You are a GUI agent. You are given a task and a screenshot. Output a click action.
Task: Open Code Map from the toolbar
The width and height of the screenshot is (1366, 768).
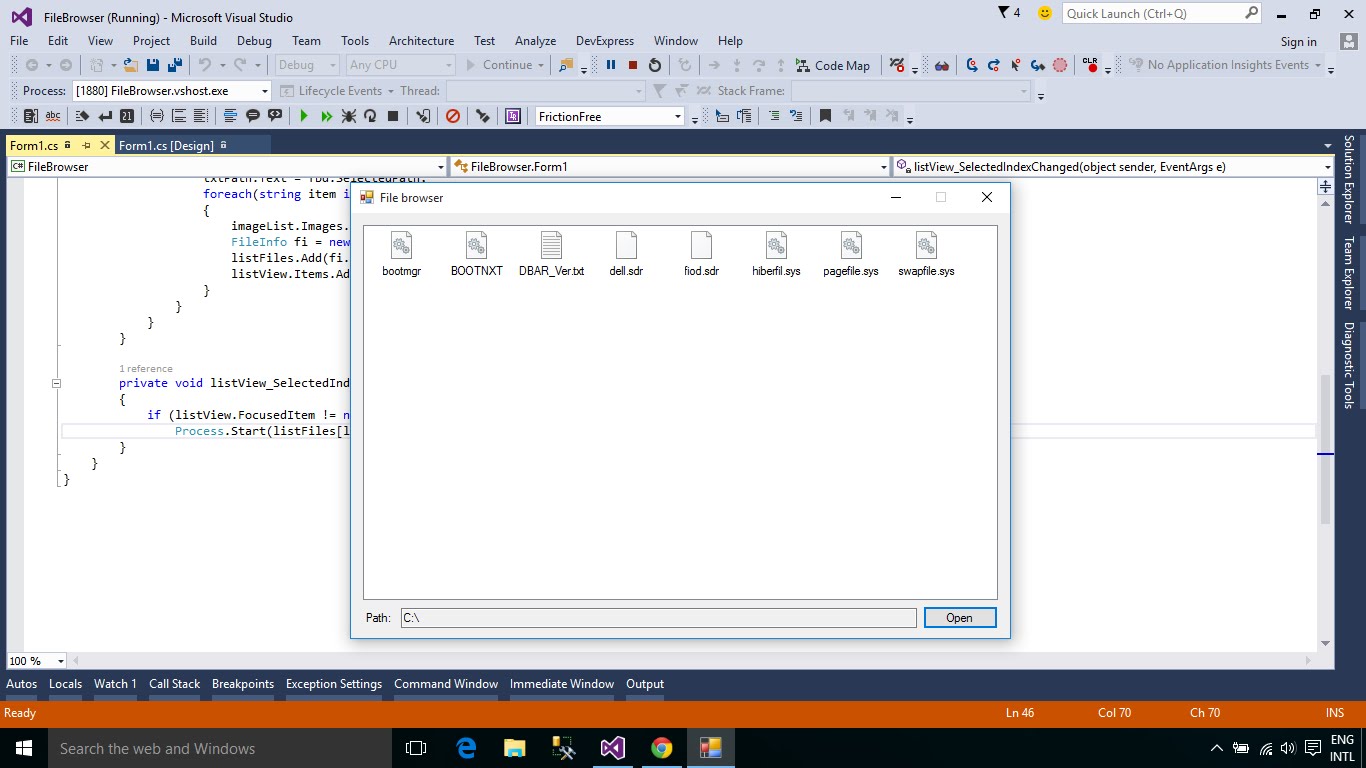[x=834, y=66]
